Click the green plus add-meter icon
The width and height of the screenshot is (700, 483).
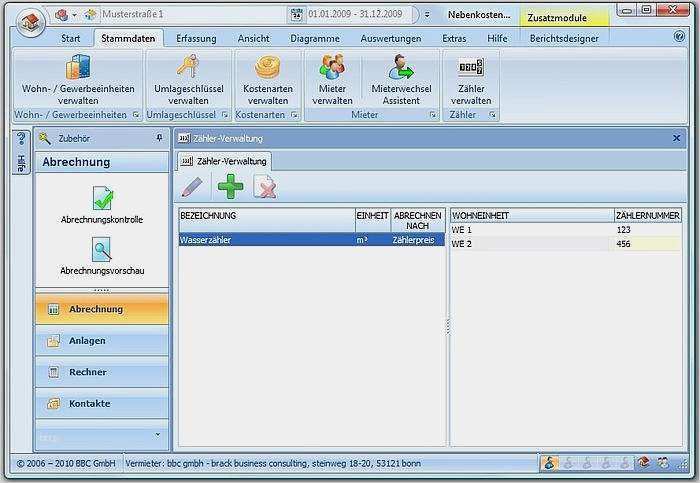coord(230,186)
